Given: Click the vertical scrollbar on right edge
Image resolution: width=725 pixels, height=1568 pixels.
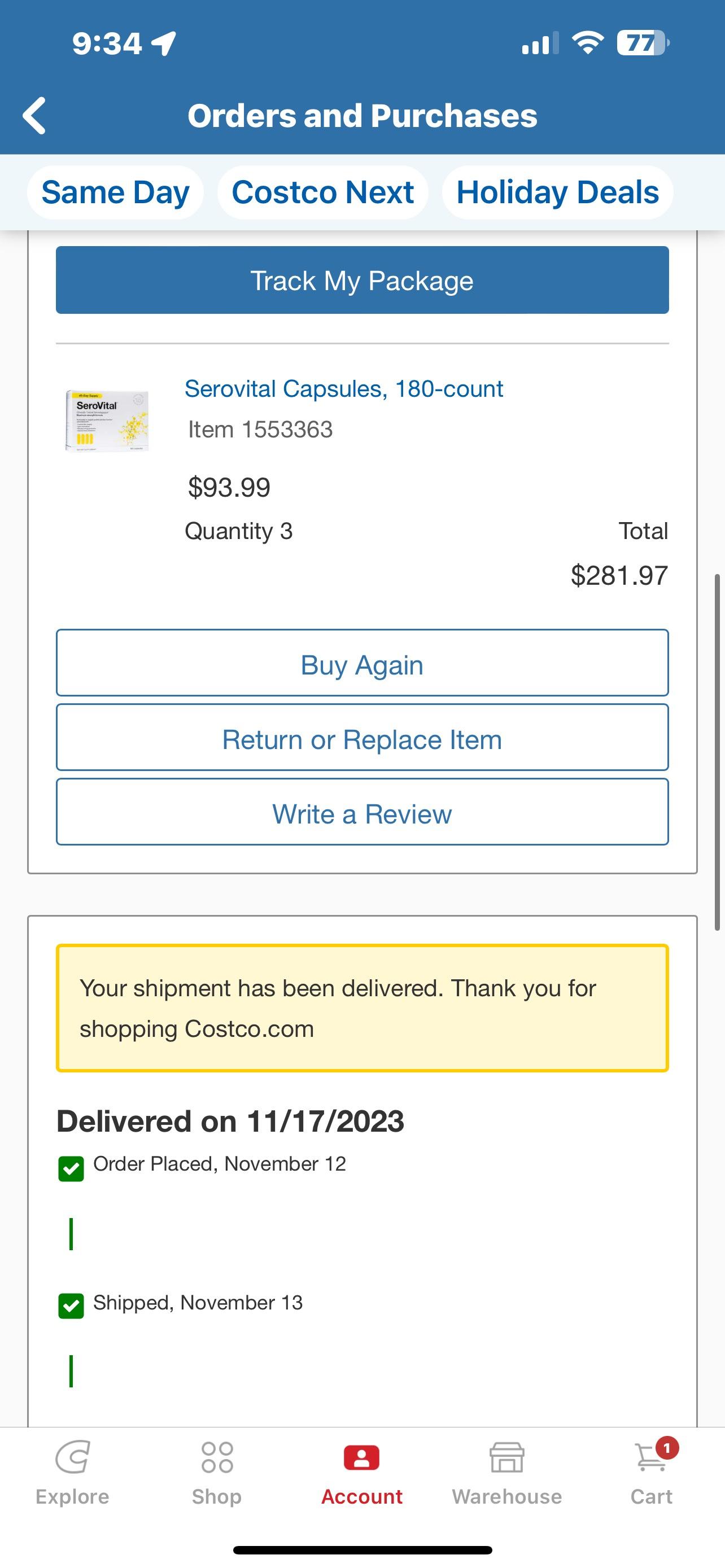Looking at the screenshot, I should [x=717, y=752].
